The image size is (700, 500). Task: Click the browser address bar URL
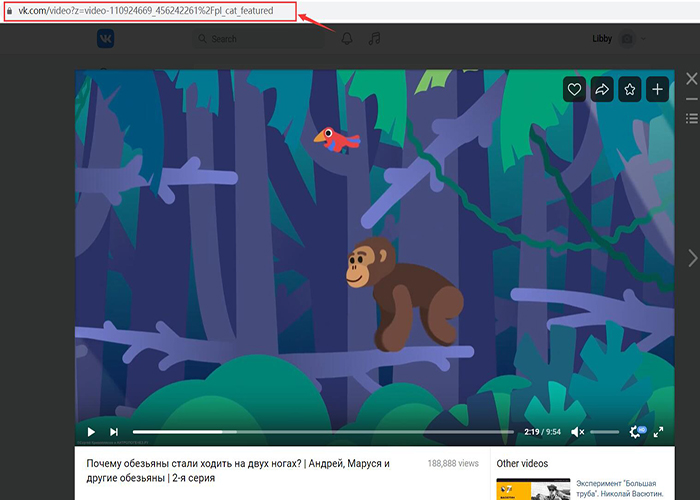point(146,11)
